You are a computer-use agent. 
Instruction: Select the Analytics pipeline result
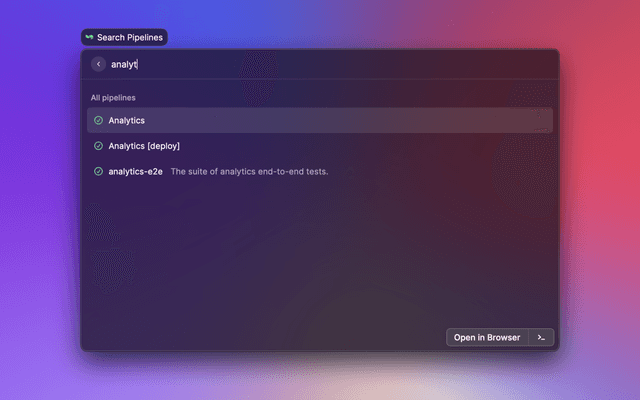tap(320, 120)
